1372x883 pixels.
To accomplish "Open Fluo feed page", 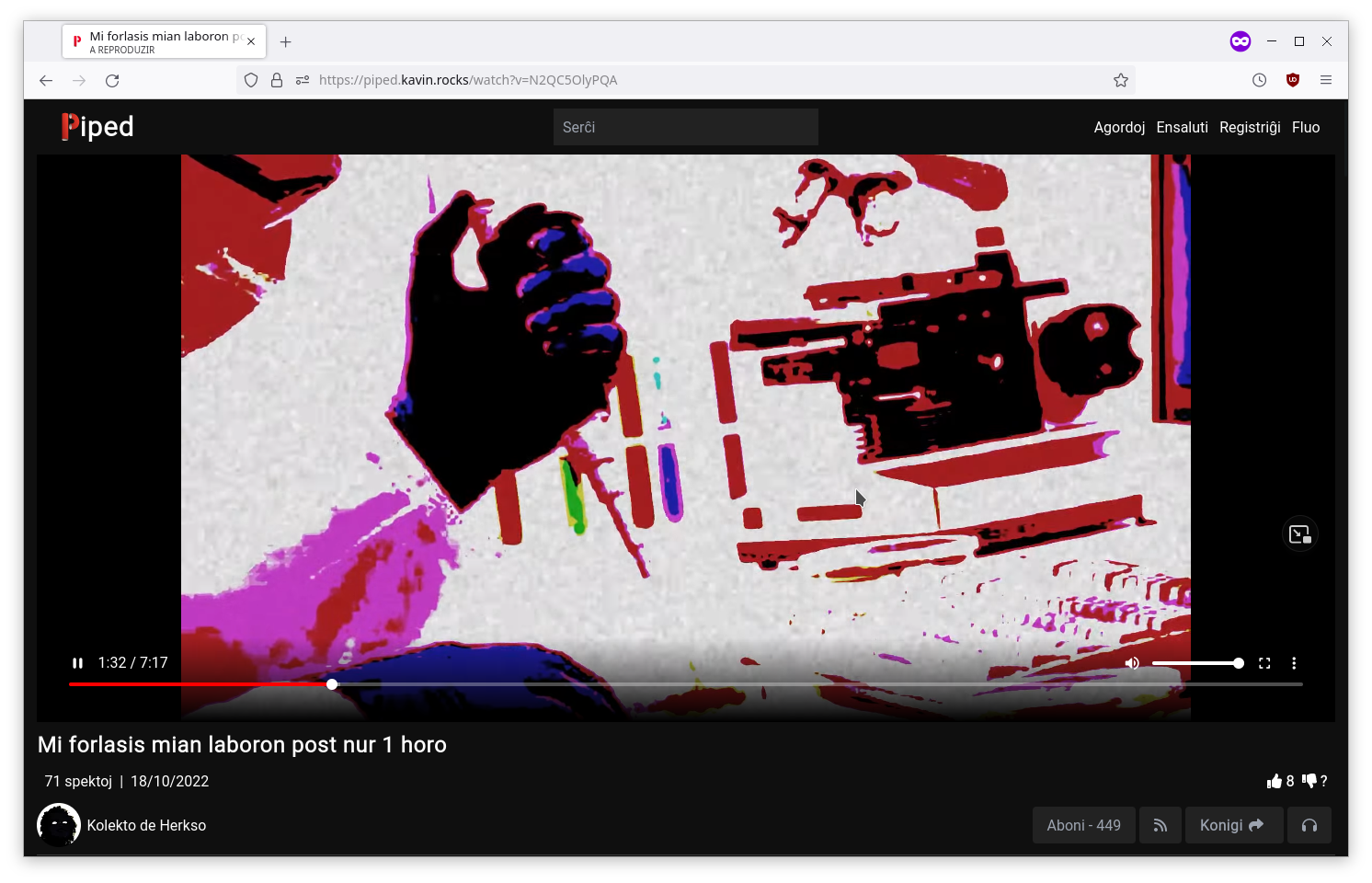I will coord(1306,127).
